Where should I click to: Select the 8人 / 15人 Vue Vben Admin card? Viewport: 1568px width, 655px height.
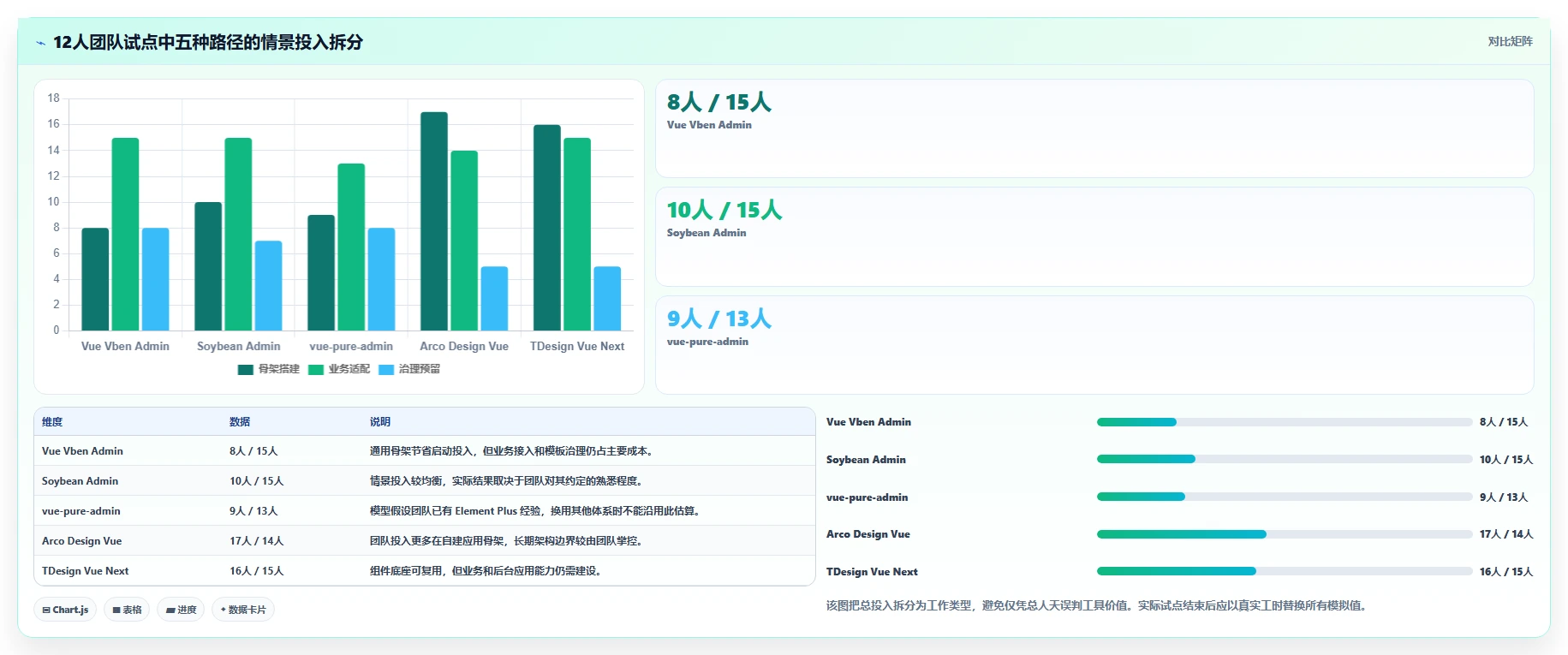(1094, 128)
